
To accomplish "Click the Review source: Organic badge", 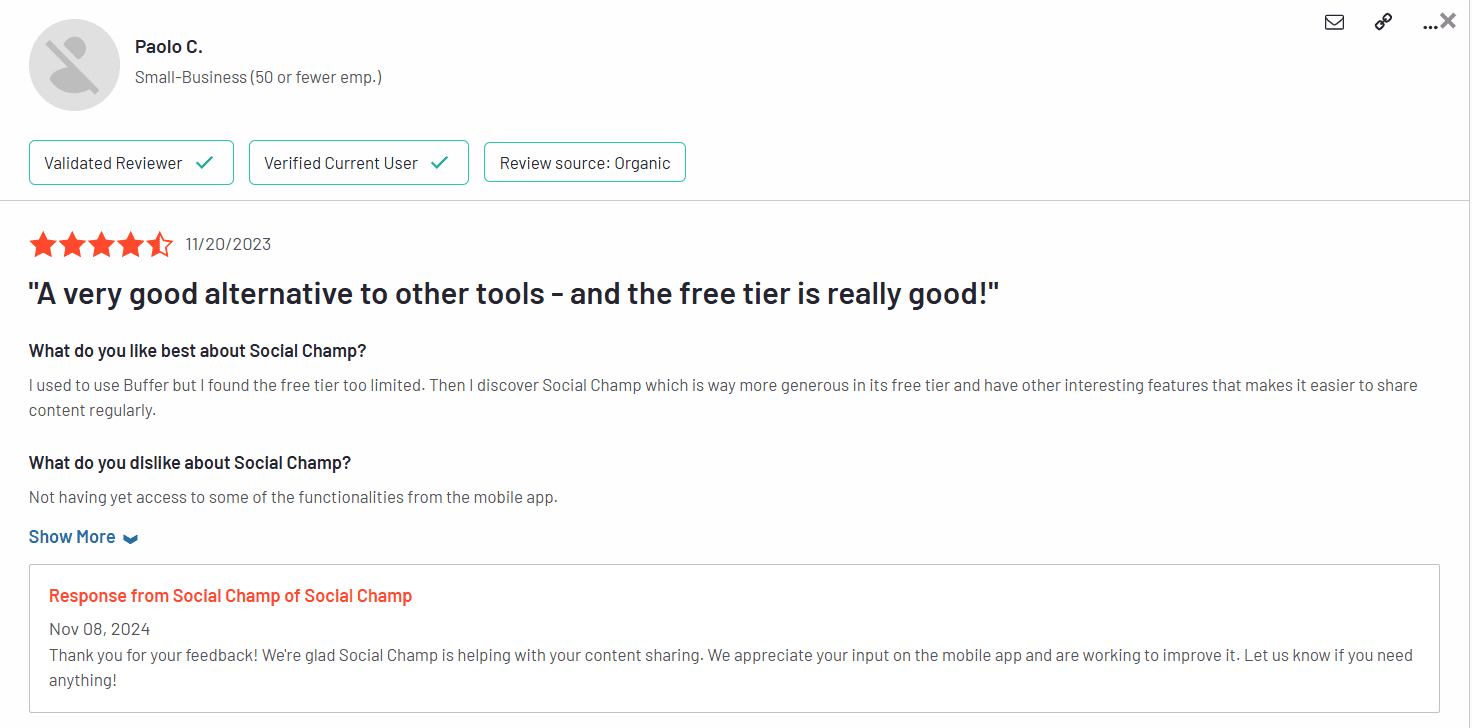I will (x=585, y=163).
